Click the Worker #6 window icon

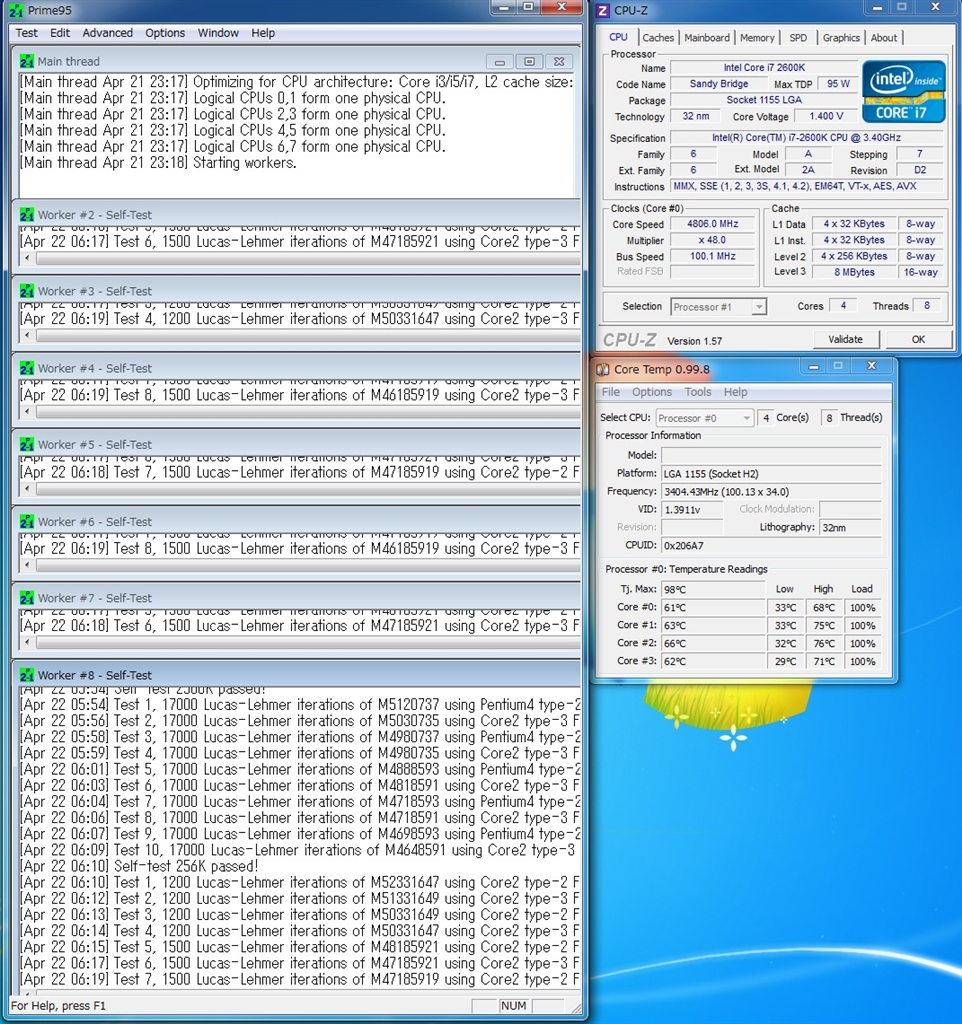26,522
